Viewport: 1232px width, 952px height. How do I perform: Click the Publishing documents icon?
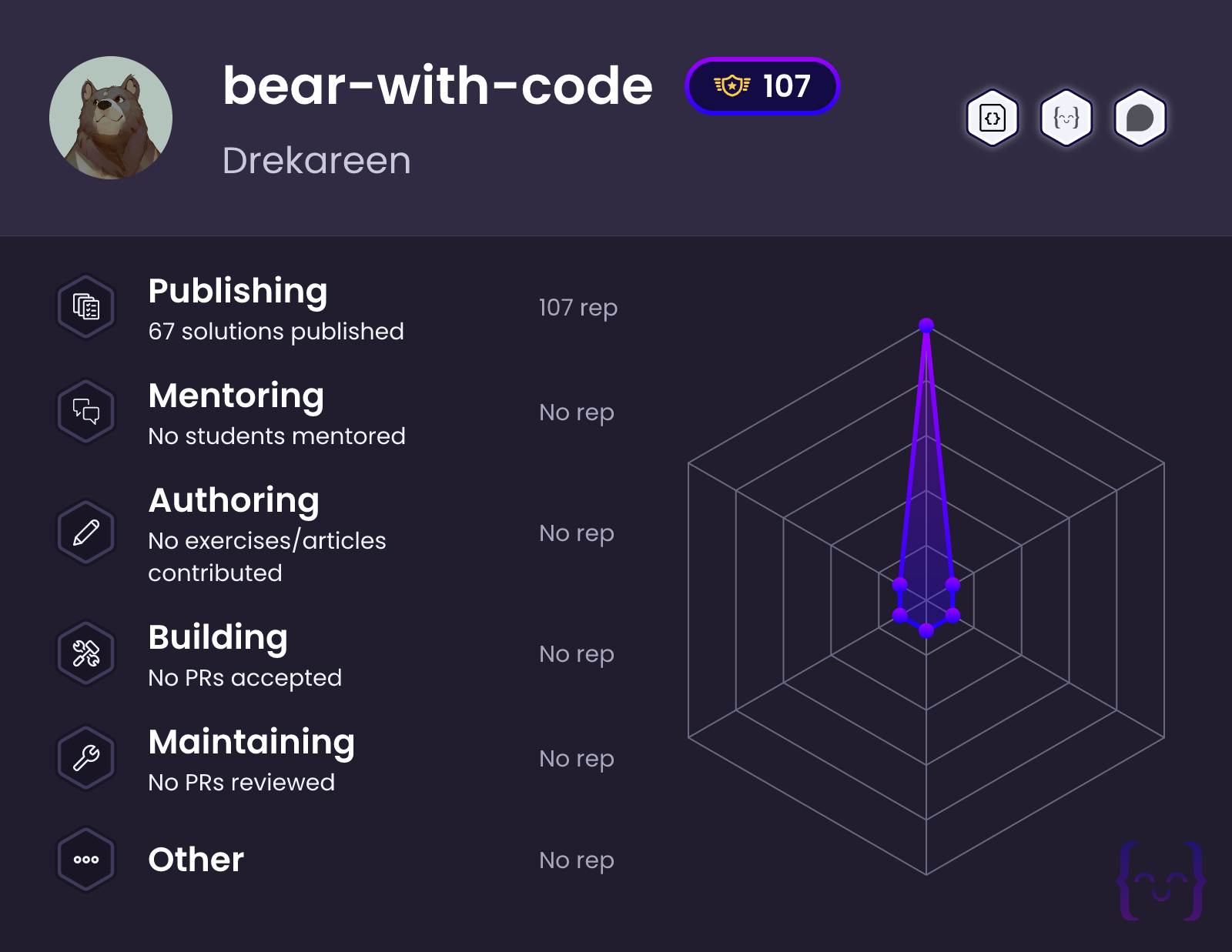coord(86,306)
